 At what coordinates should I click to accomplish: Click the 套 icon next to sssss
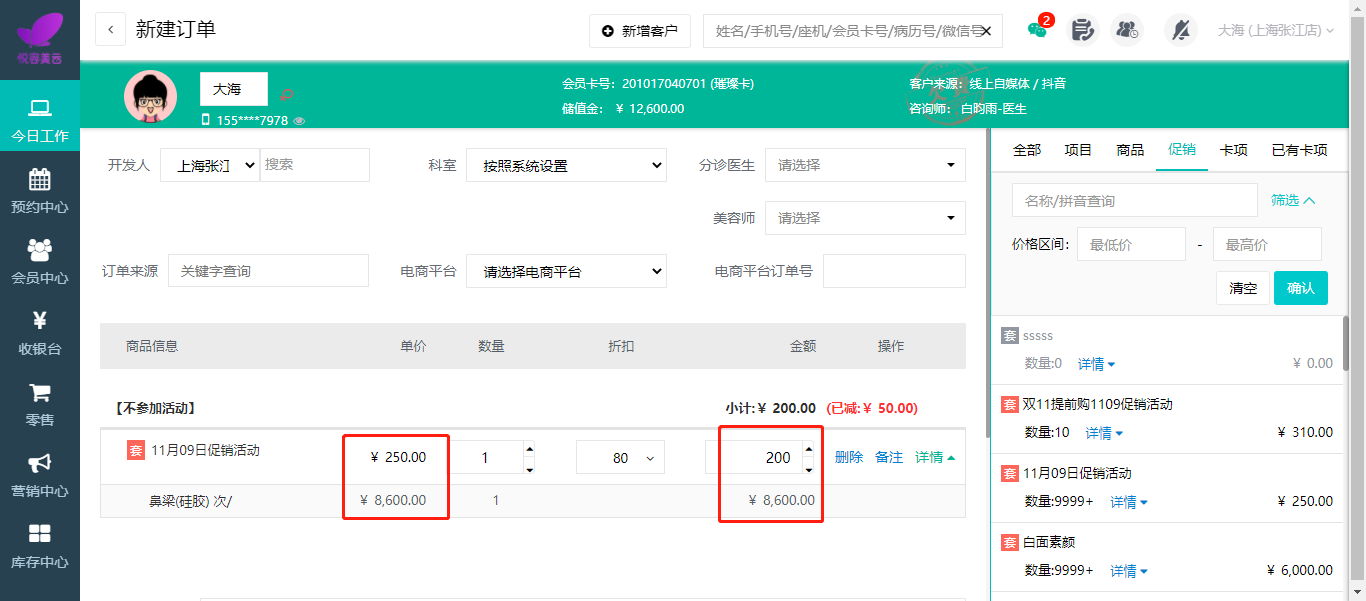point(1010,336)
